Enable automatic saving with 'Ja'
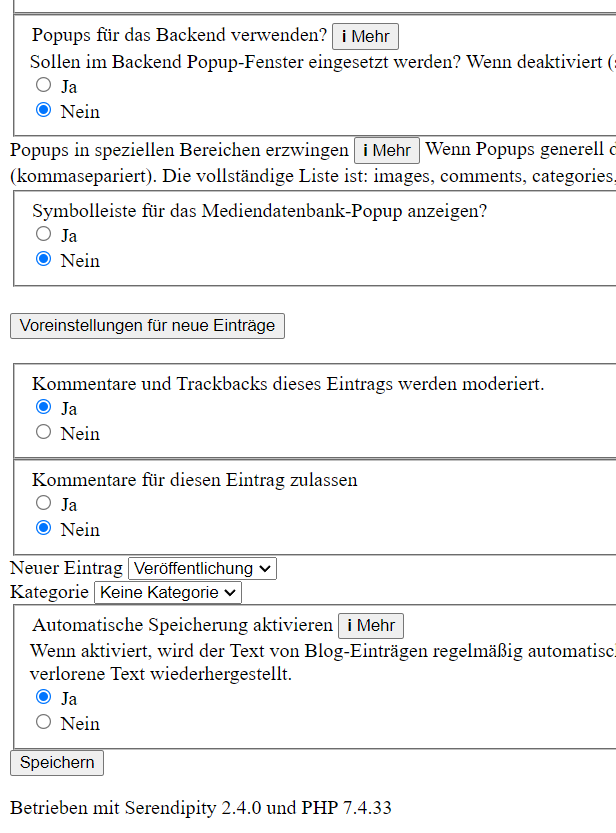Screen dimensions: 616x833 (x=44, y=698)
